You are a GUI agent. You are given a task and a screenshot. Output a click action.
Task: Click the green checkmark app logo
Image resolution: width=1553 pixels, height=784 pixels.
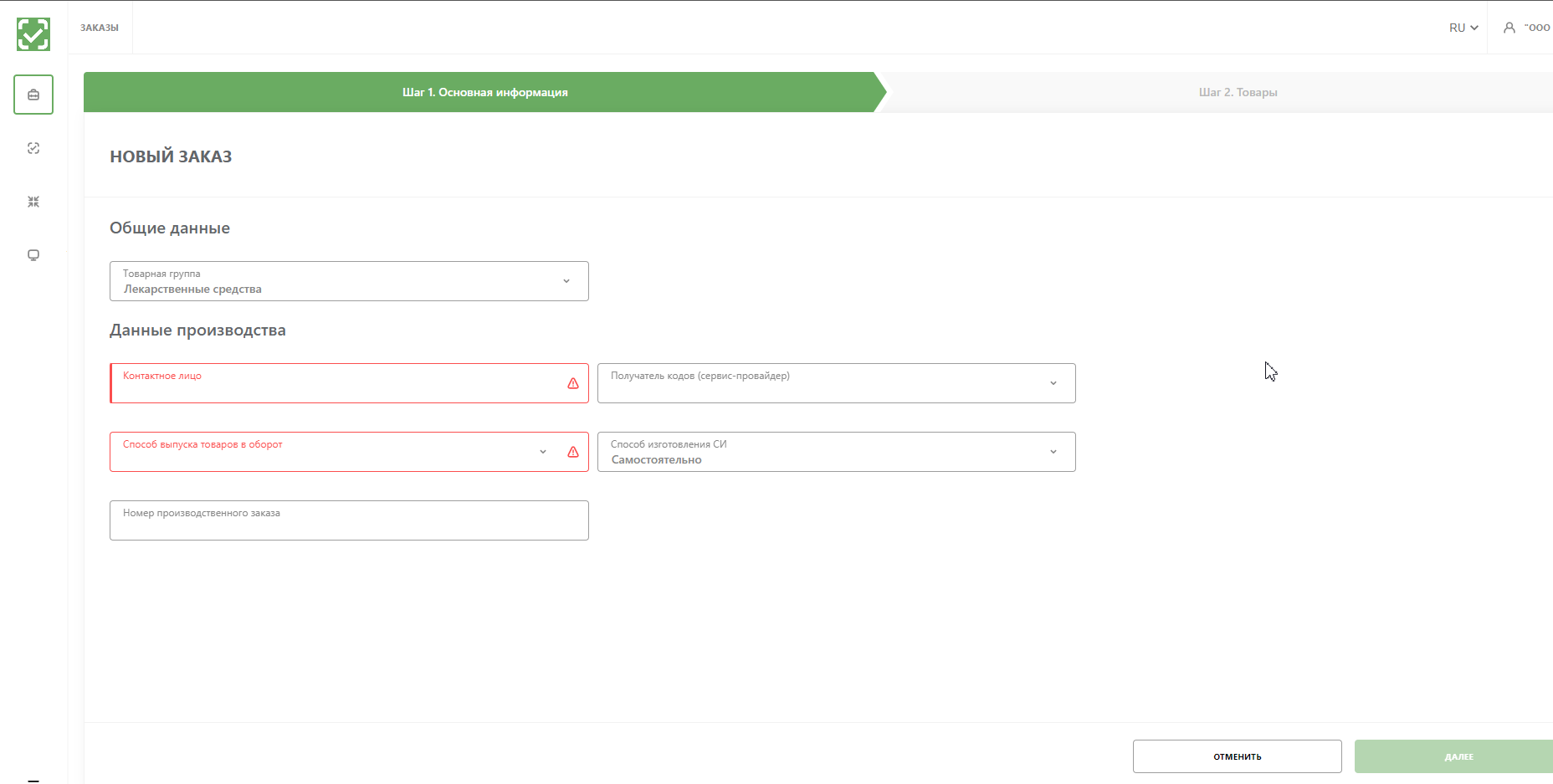pyautogui.click(x=33, y=34)
